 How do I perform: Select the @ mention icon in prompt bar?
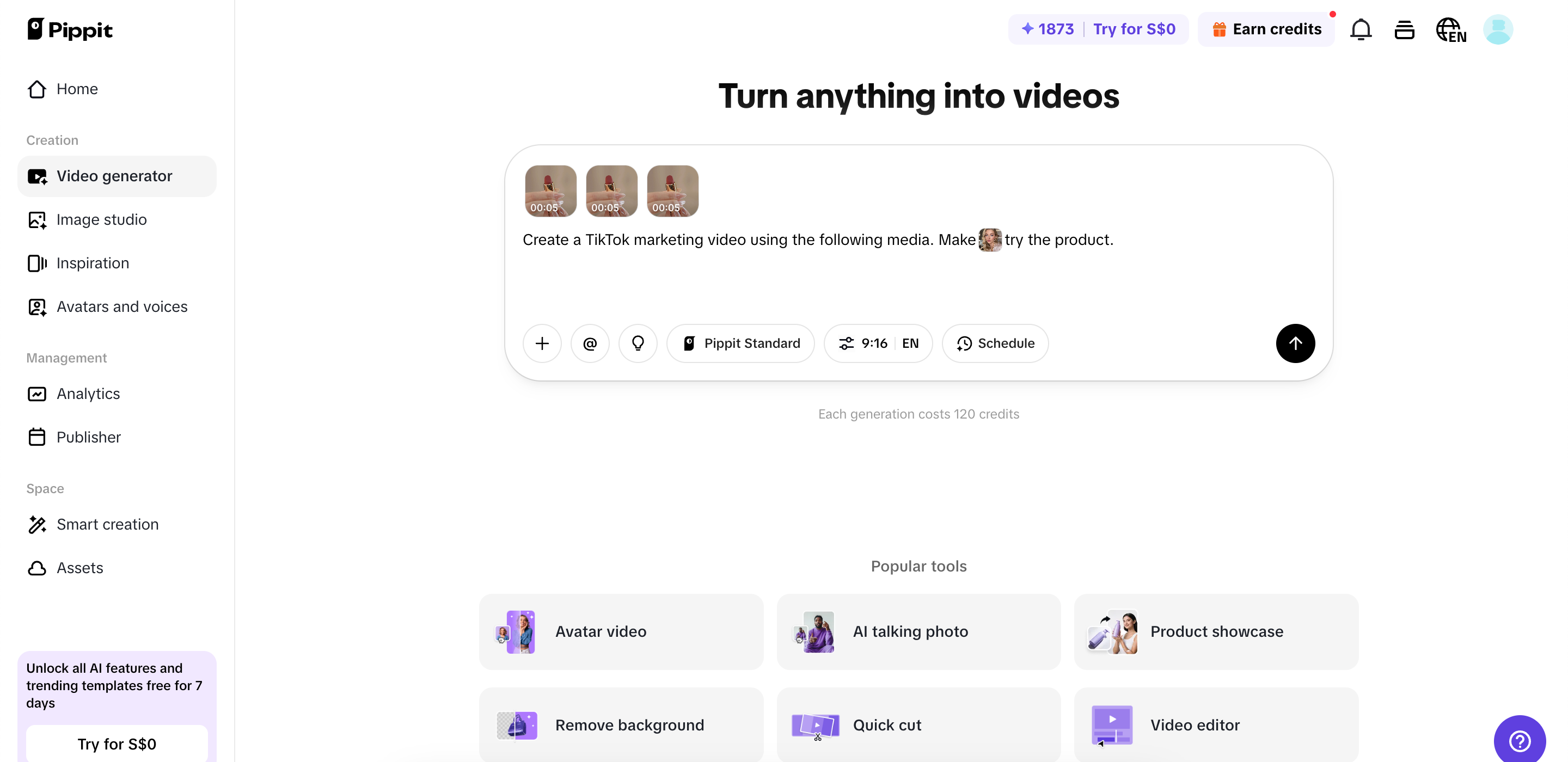(590, 343)
